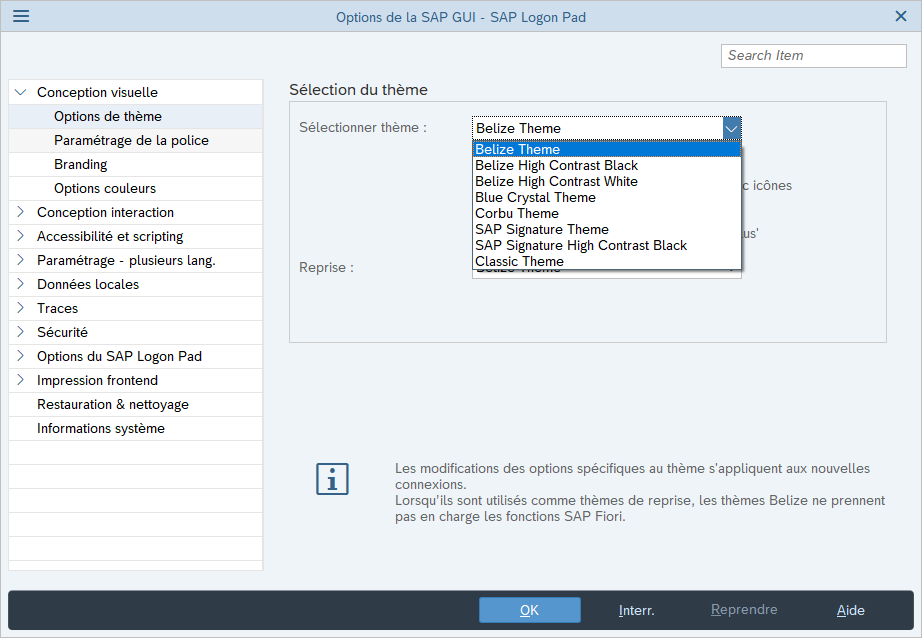Expand the Conception interaction node
The width and height of the screenshot is (922, 638).
click(21, 212)
